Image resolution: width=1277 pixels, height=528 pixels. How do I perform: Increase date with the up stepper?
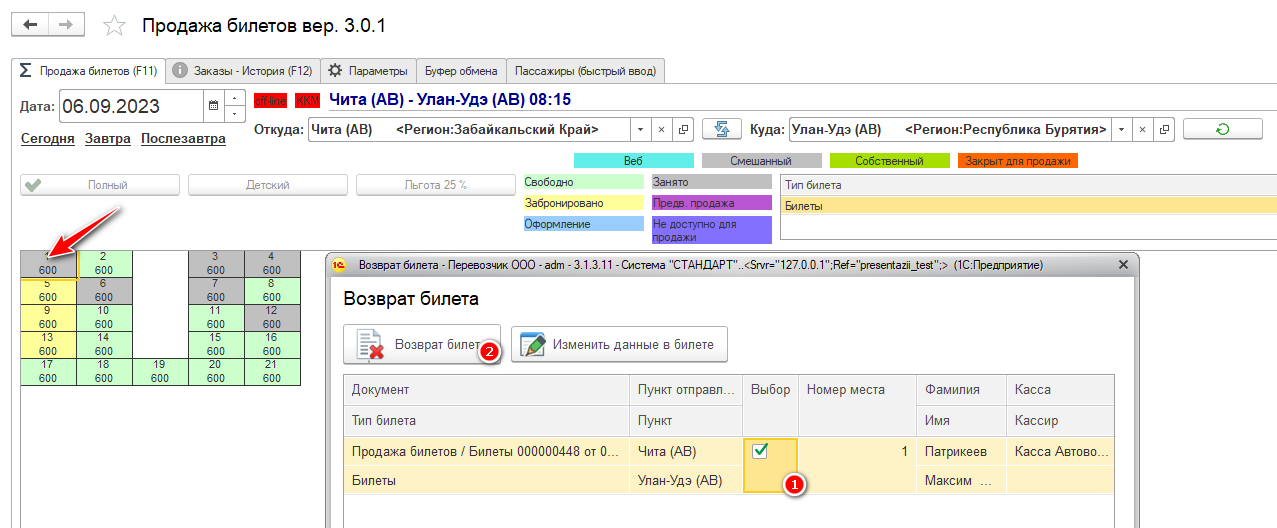point(235,97)
